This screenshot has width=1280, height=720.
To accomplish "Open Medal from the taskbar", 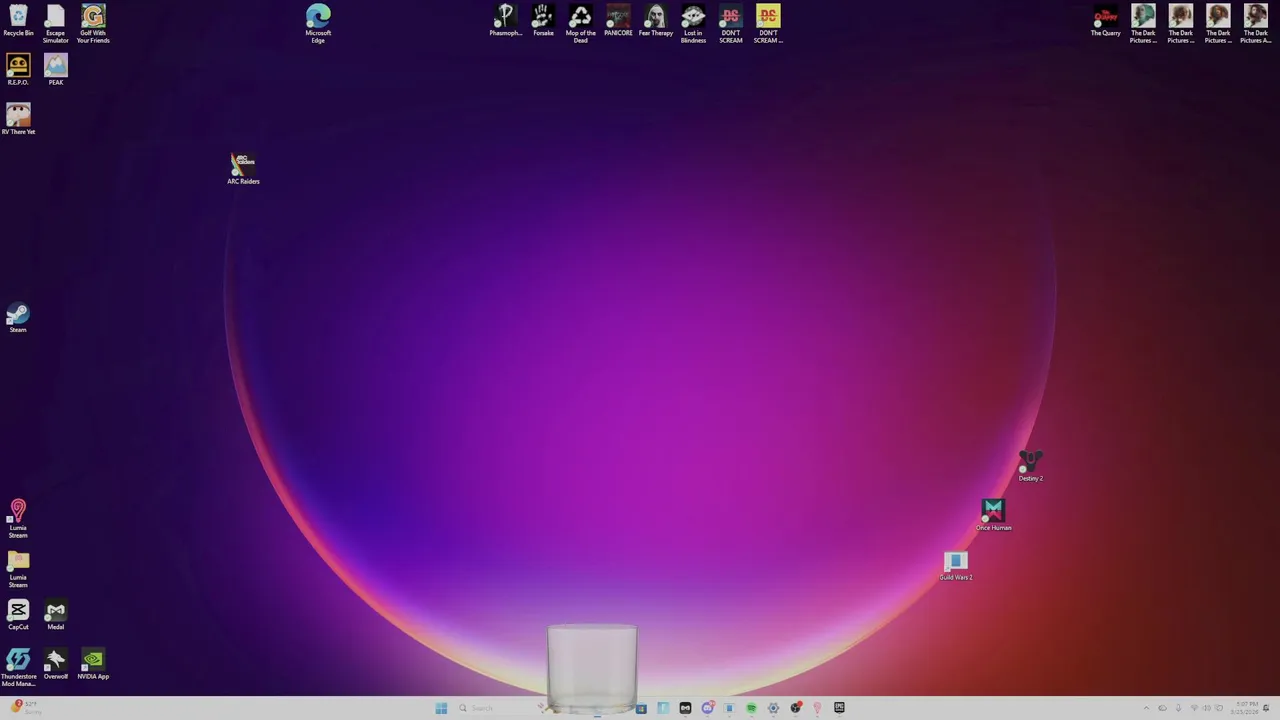I will coord(685,708).
